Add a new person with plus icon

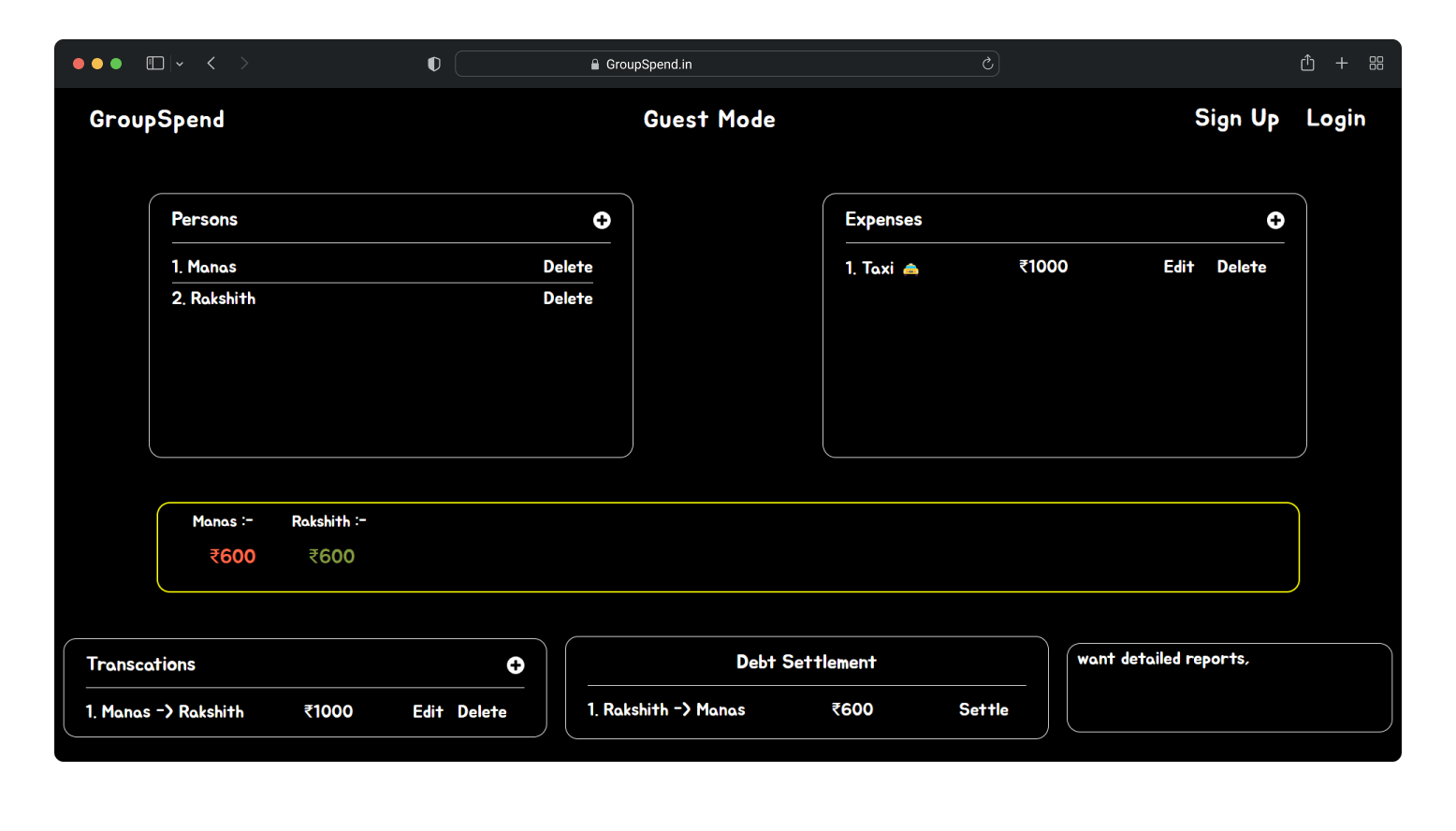pos(602,220)
